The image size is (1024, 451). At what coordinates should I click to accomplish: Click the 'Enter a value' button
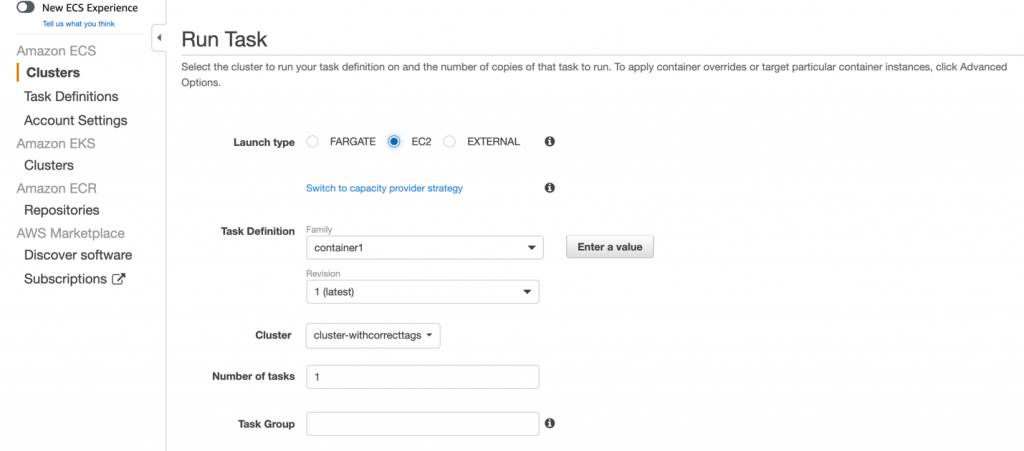pos(610,247)
